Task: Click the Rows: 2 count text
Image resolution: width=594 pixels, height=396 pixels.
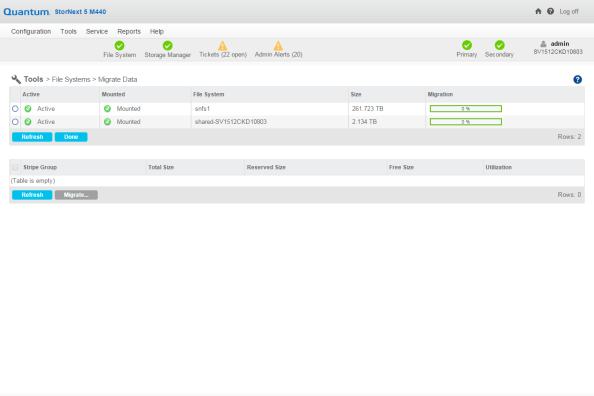Action: point(569,137)
